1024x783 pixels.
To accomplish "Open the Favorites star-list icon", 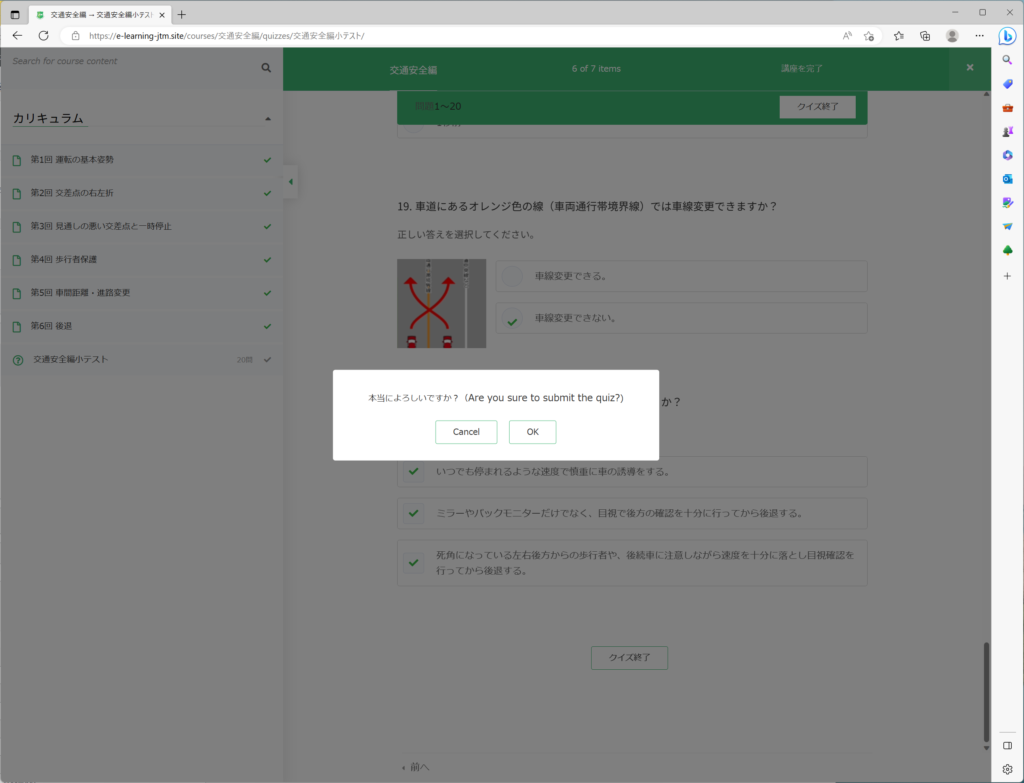I will [x=898, y=35].
